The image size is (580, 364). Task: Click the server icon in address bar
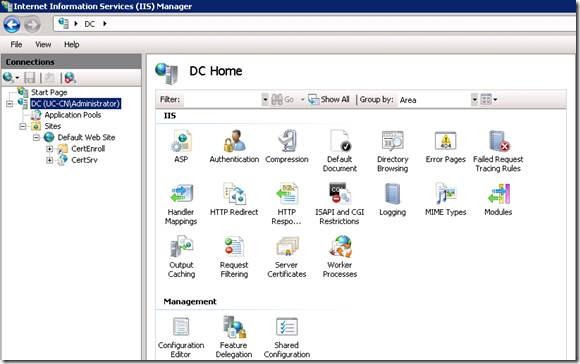click(x=64, y=23)
